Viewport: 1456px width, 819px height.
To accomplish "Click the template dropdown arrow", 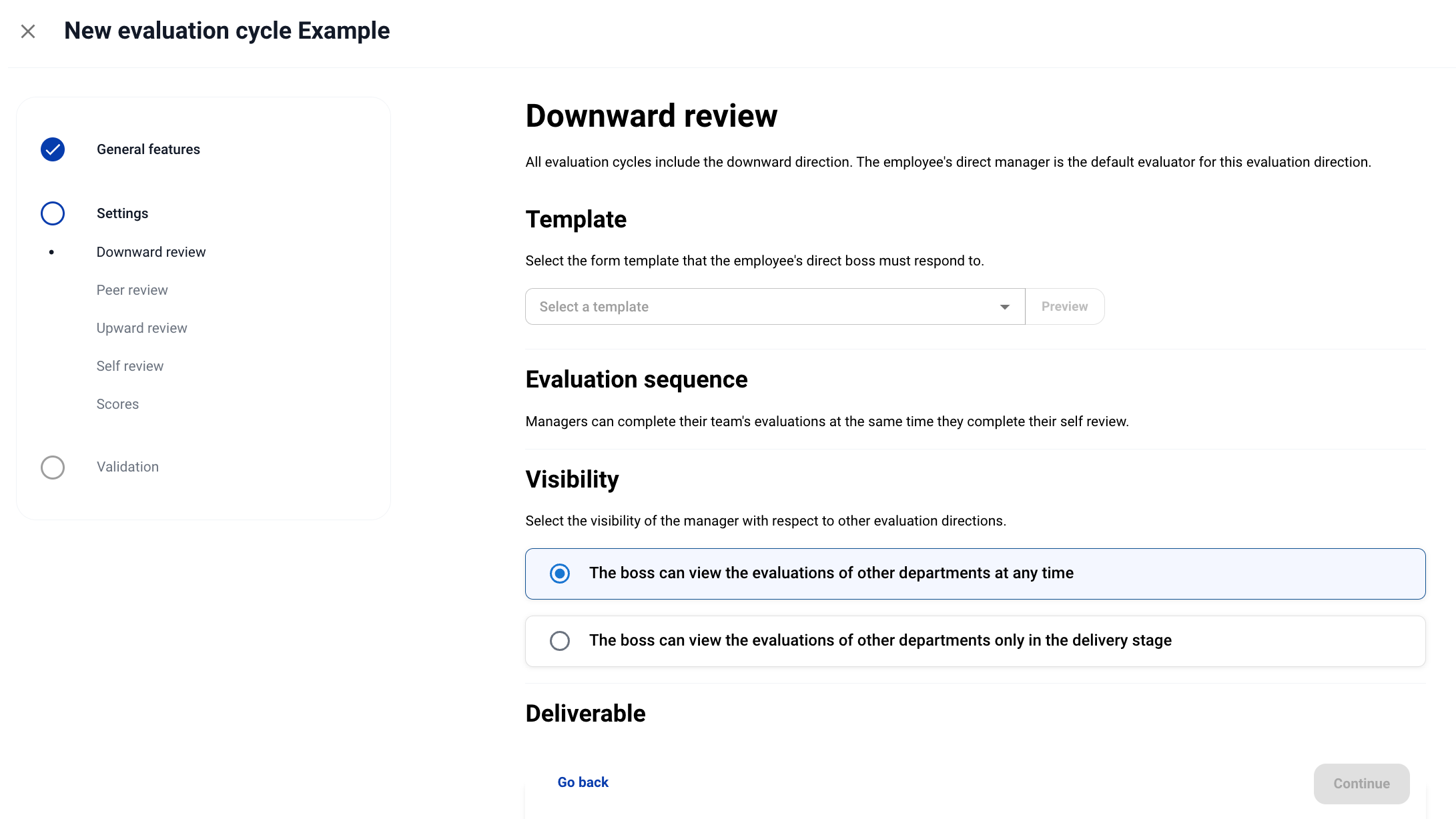I will (1004, 307).
